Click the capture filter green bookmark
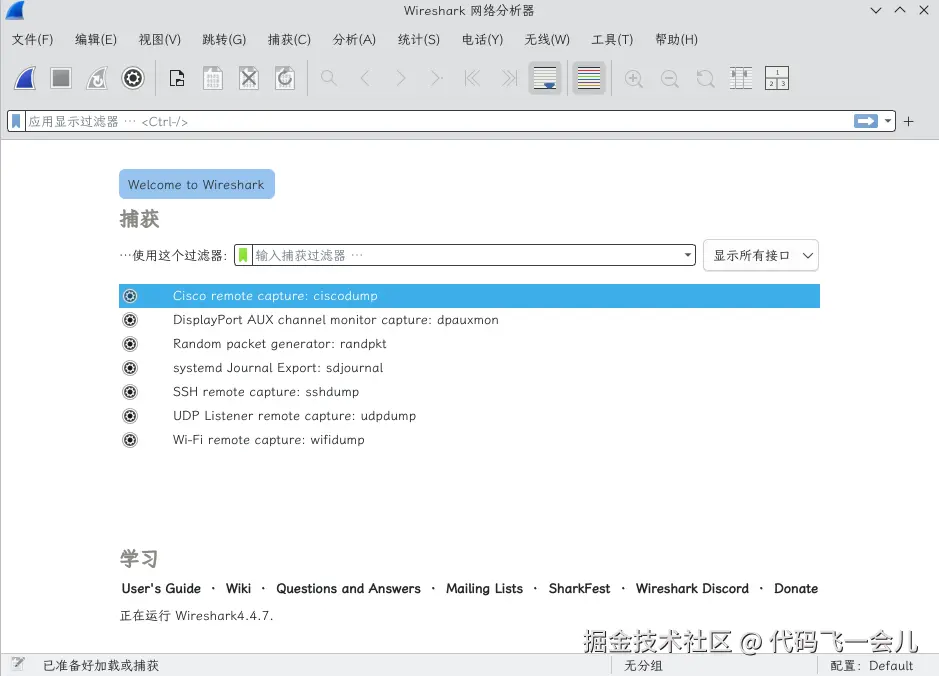This screenshot has width=939, height=676. (x=243, y=255)
